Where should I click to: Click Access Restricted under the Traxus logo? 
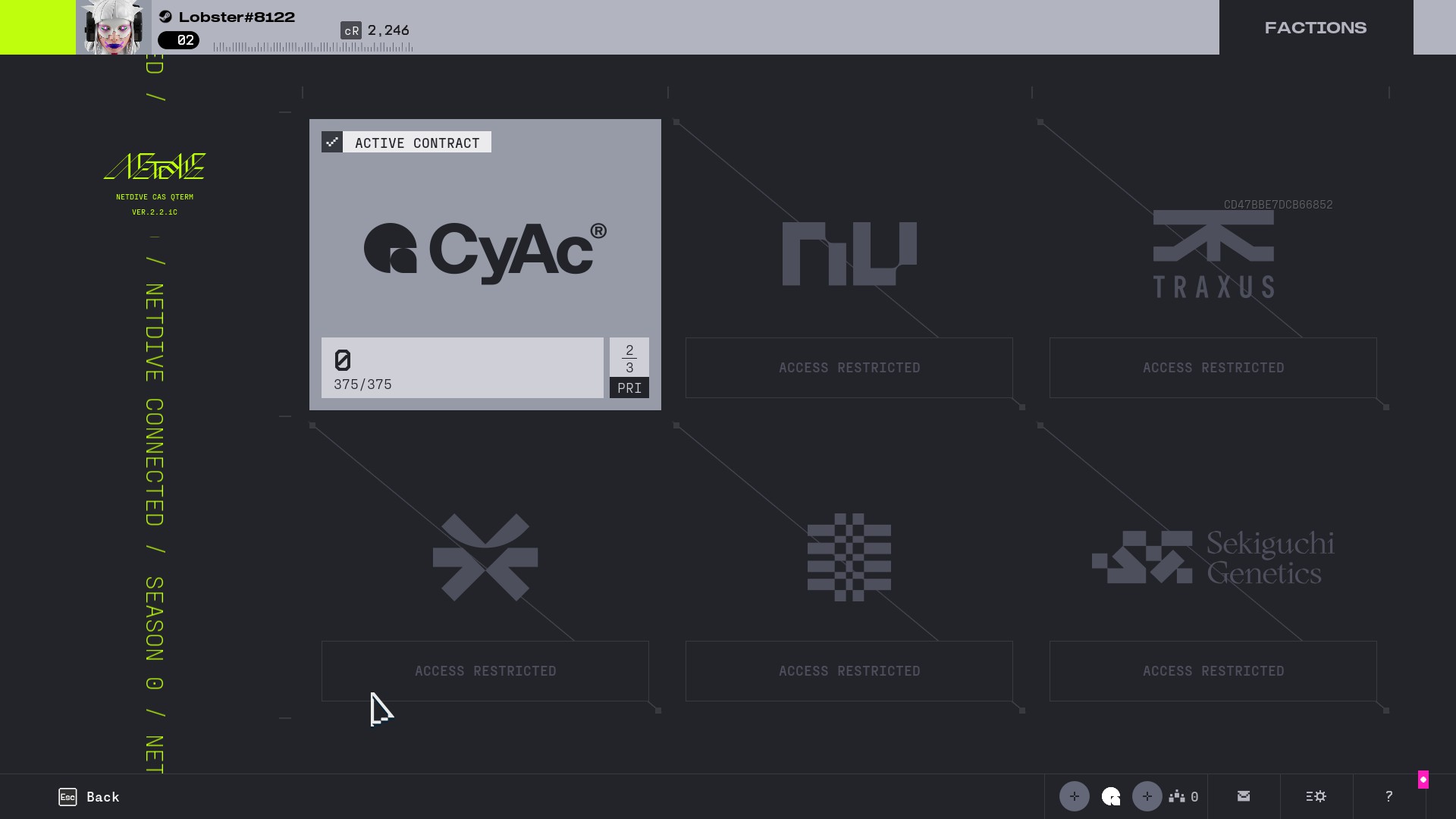[x=1213, y=368]
